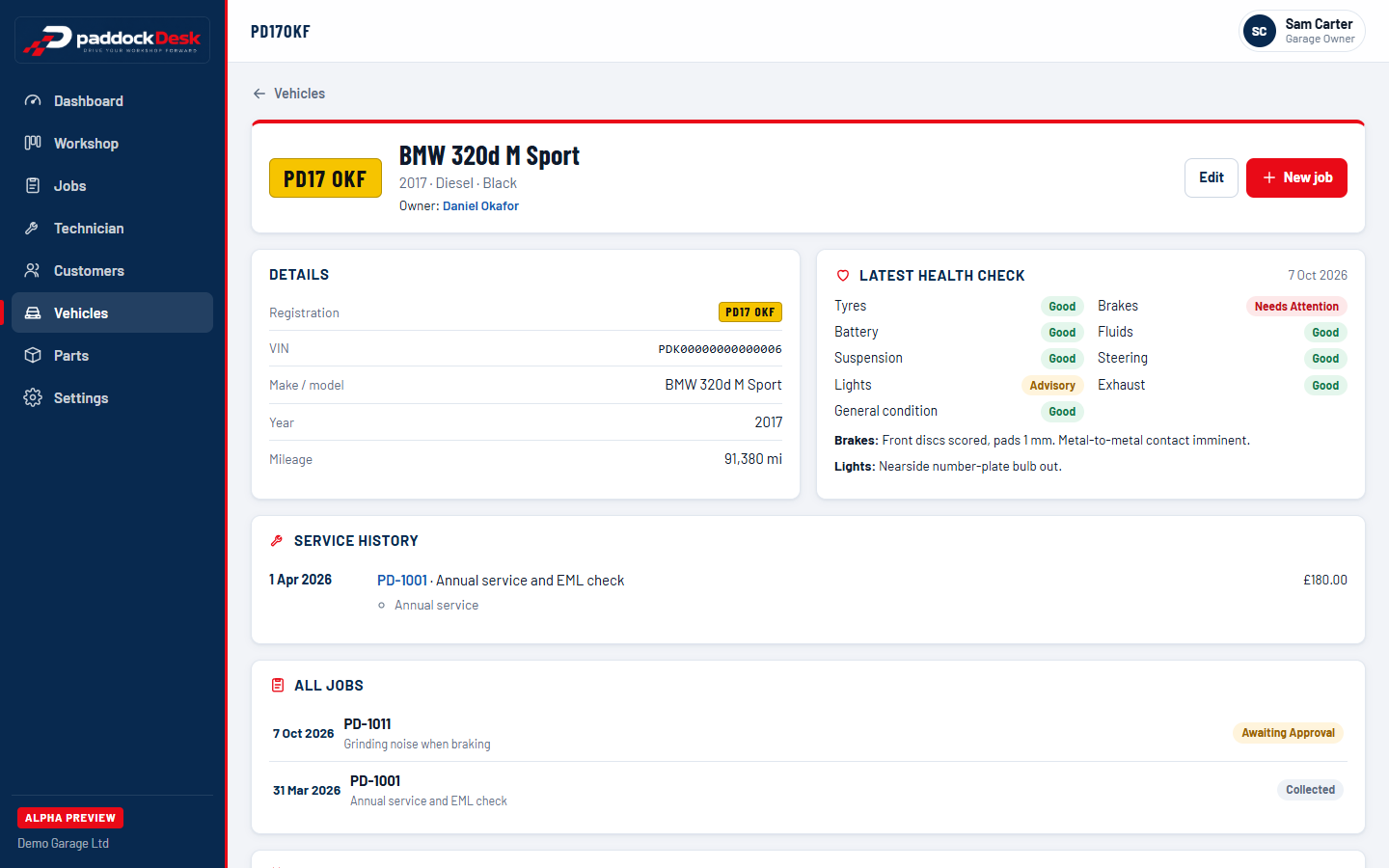Screen dimensions: 1389x868
Task: Click the list icon by All Jobs
Action: click(278, 686)
